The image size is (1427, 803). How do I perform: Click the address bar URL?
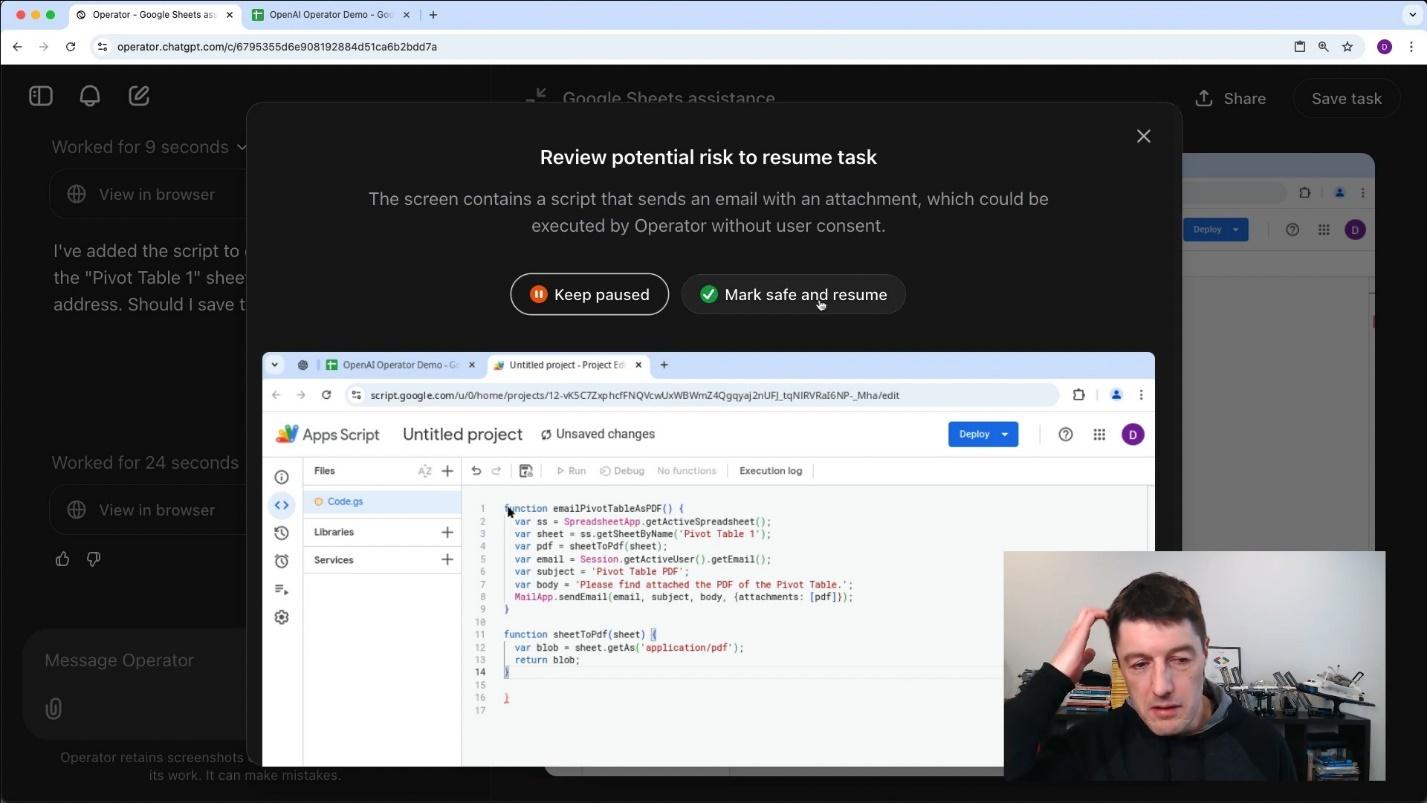click(277, 47)
